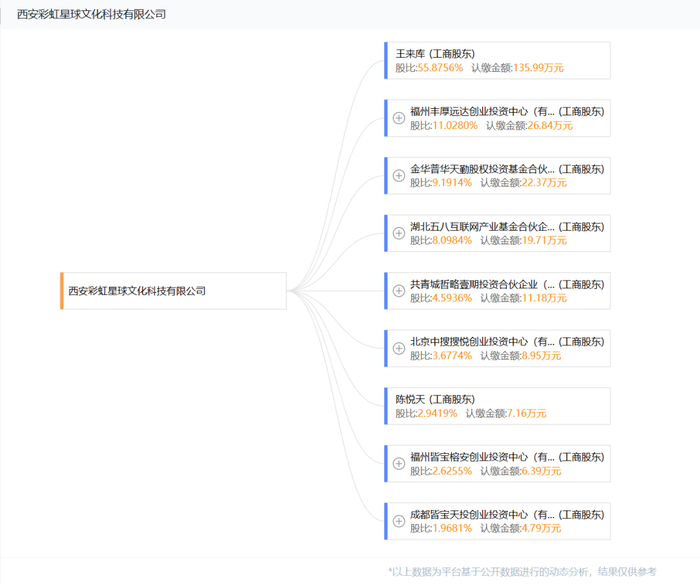Expand 北京中搜搜悦创业投资中心 node

click(399, 348)
